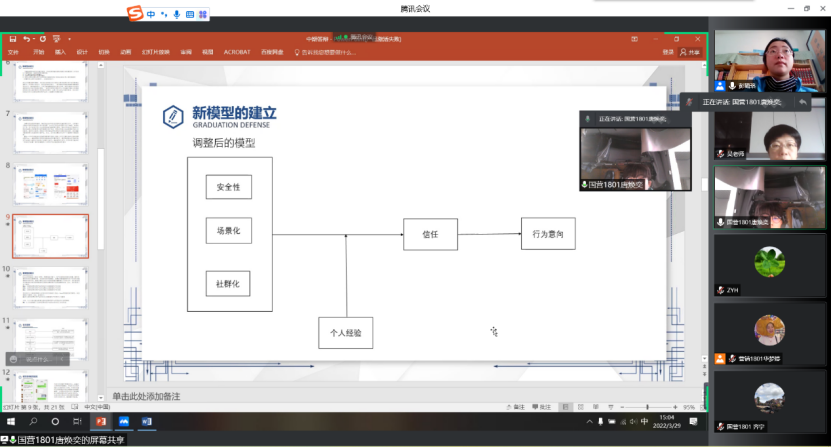Click the Sogou input toolbar microphone icon
This screenshot has width=831, height=447.
177,14
